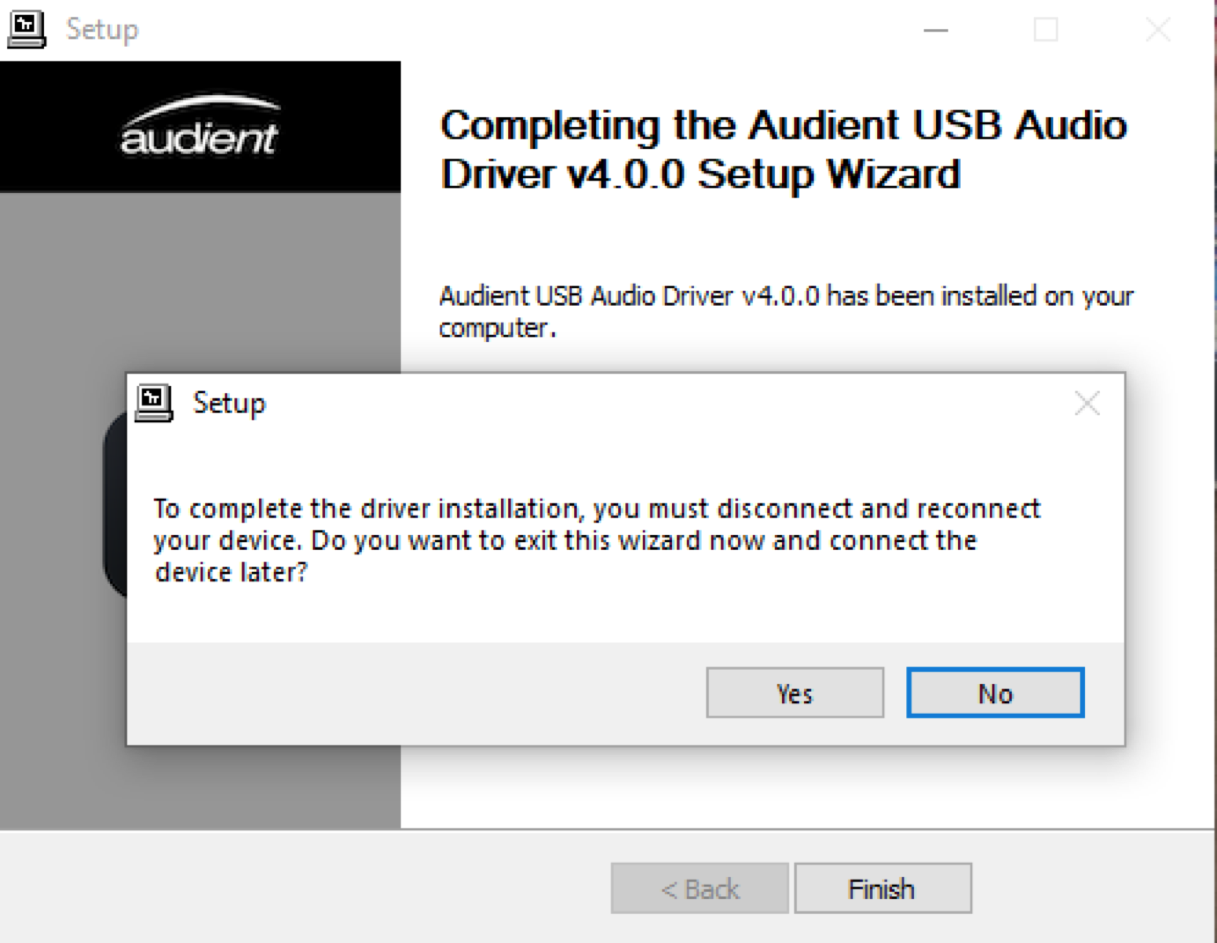
Task: Click the Audient logo banner
Action: (x=200, y=127)
